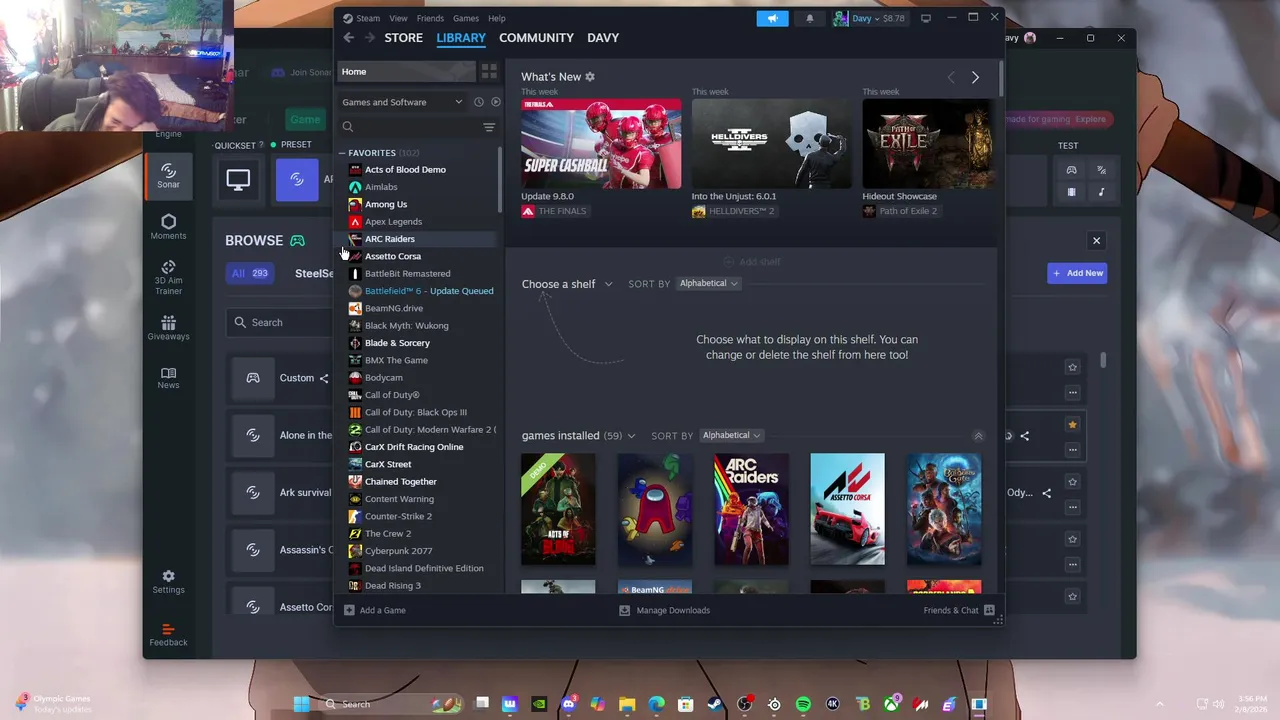Change shelf sort Alphabetical dropdown
Screen dimensions: 1280x720
coord(708,283)
